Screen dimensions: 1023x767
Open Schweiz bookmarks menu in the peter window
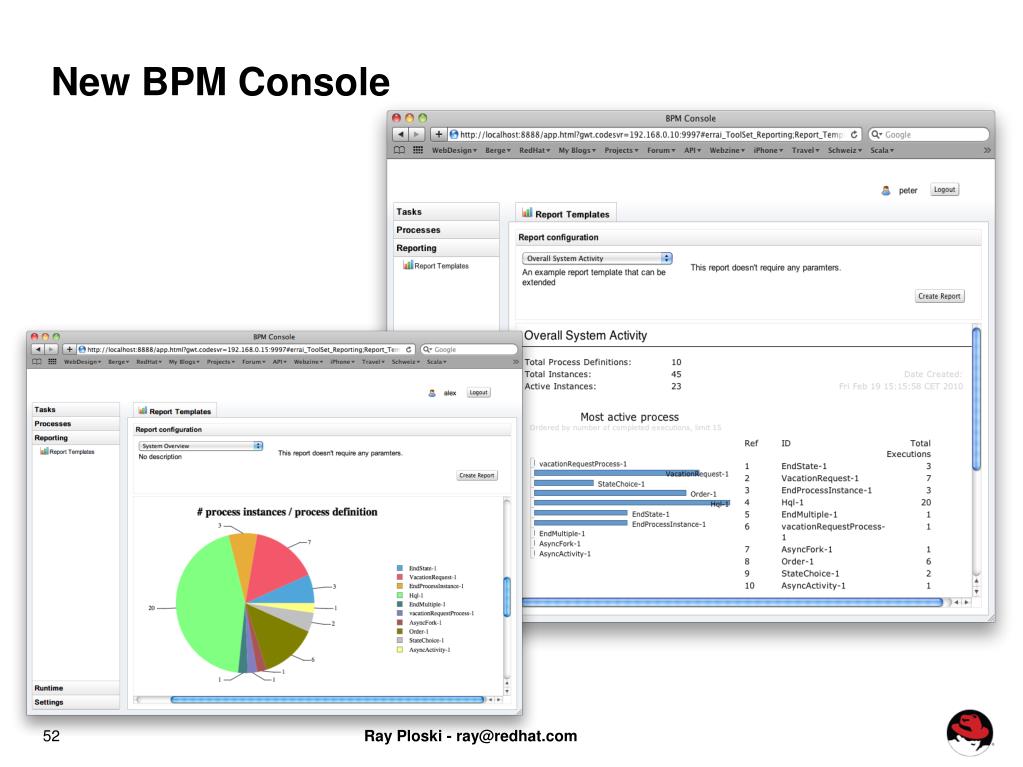point(845,150)
